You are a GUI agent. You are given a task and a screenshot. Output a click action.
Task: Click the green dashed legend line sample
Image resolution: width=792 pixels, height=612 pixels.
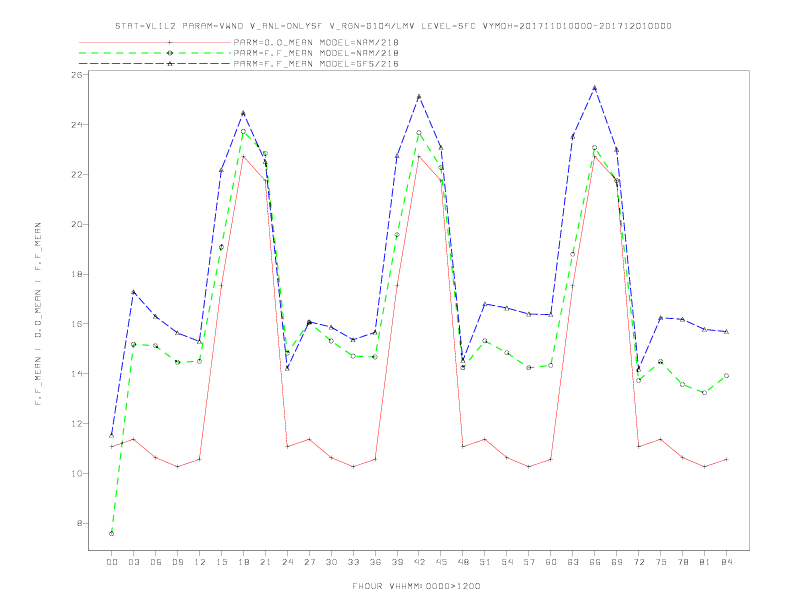155,53
